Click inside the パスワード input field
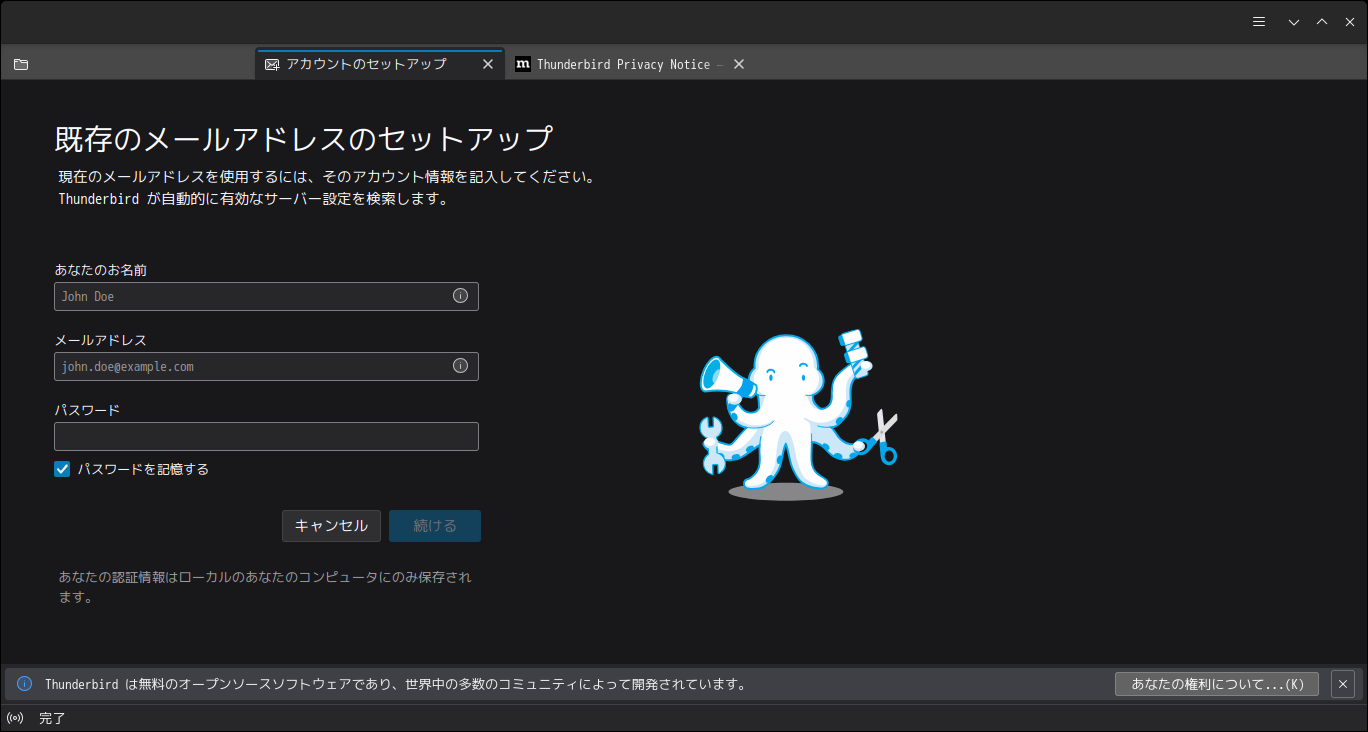1368x732 pixels. pos(266,436)
